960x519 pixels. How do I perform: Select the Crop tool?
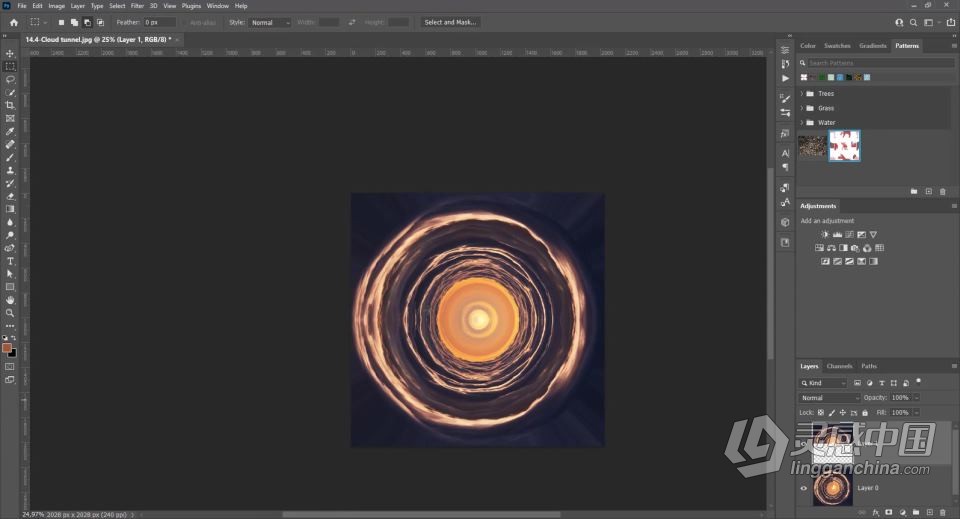tap(10, 105)
